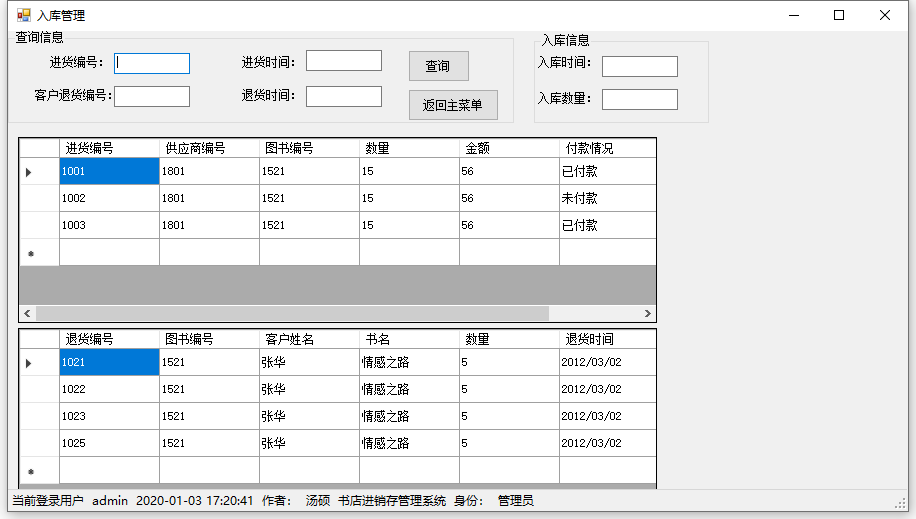Click the 已付款 cell in row 1001

608,171
